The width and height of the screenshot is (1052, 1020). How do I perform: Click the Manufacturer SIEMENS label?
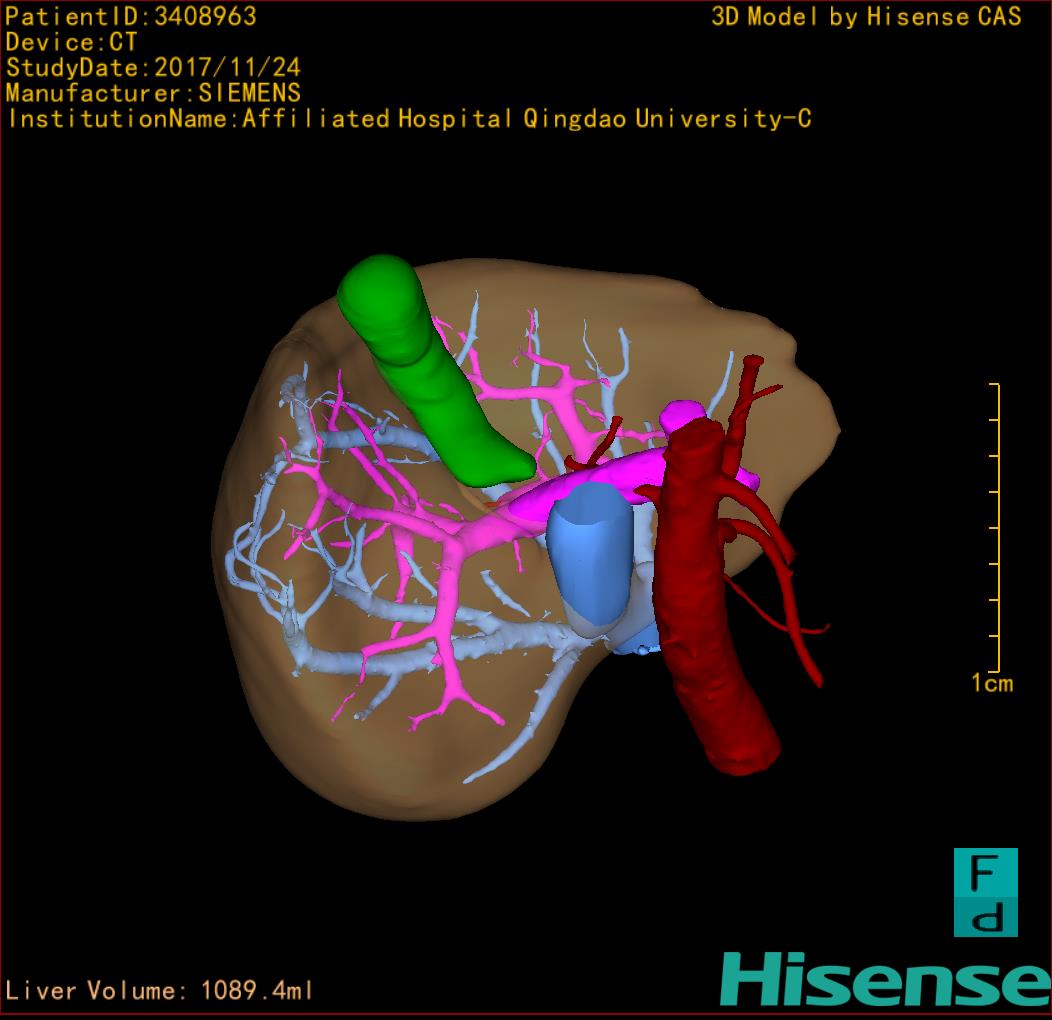coord(153,93)
